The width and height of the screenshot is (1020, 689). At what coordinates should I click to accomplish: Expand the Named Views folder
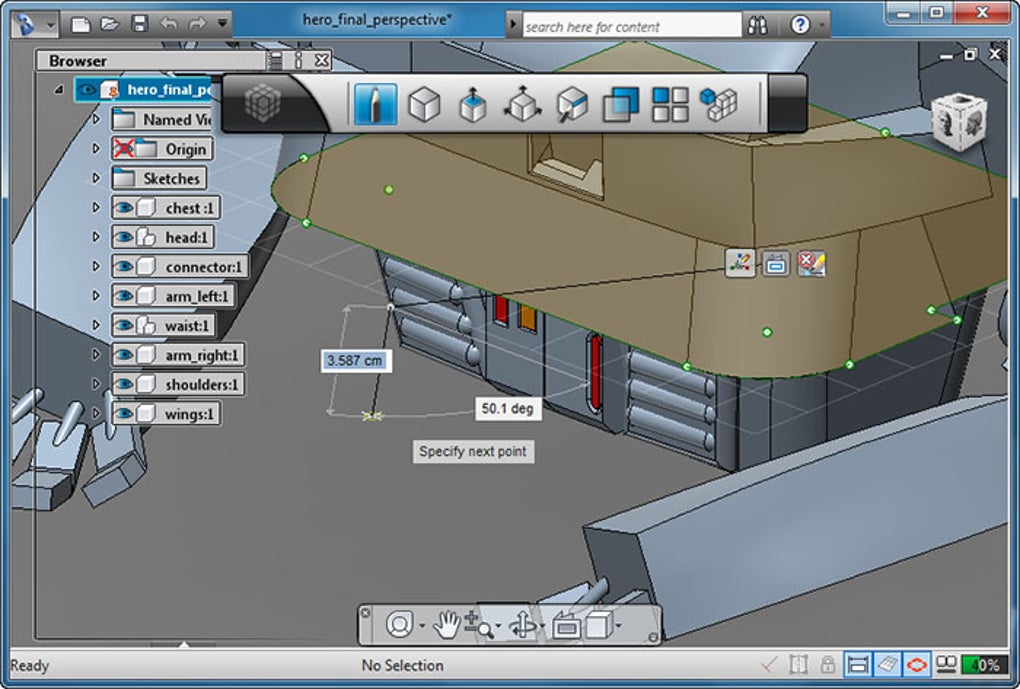pyautogui.click(x=96, y=119)
